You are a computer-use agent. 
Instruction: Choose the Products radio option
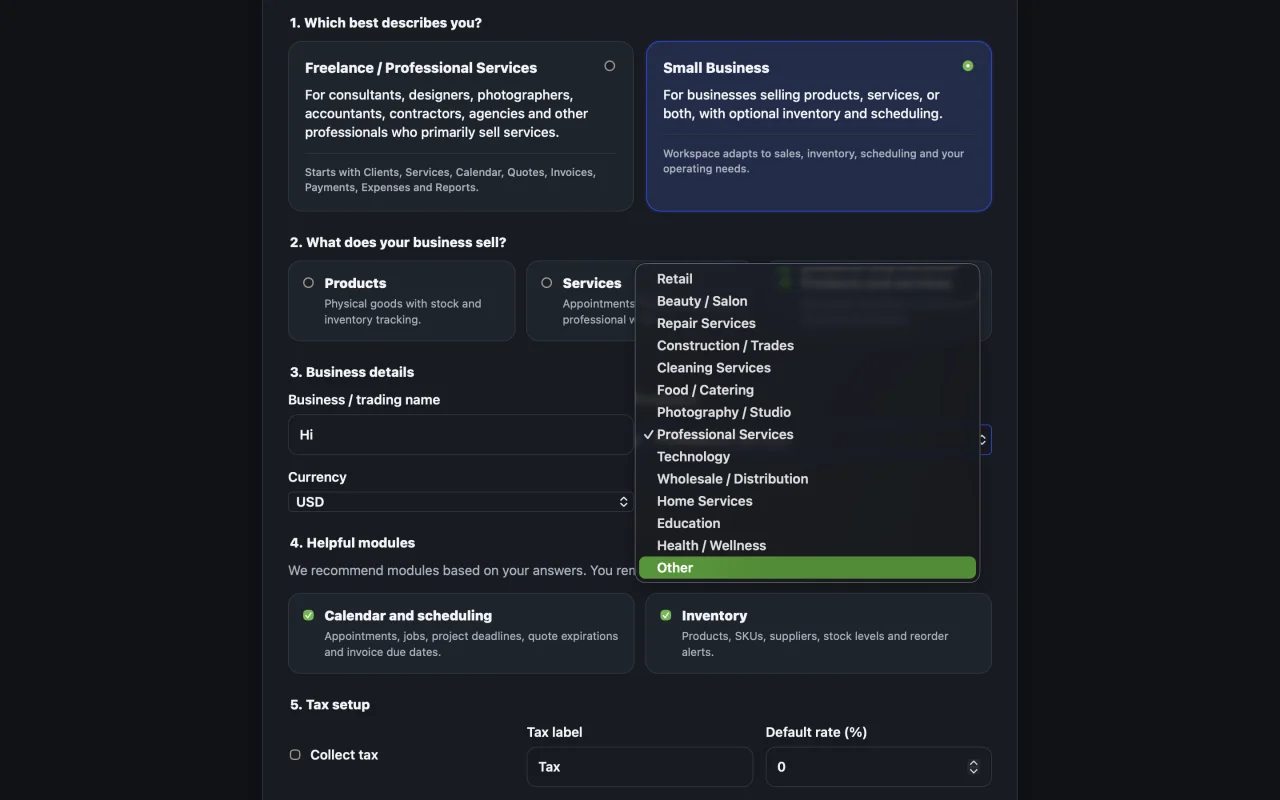(x=308, y=283)
